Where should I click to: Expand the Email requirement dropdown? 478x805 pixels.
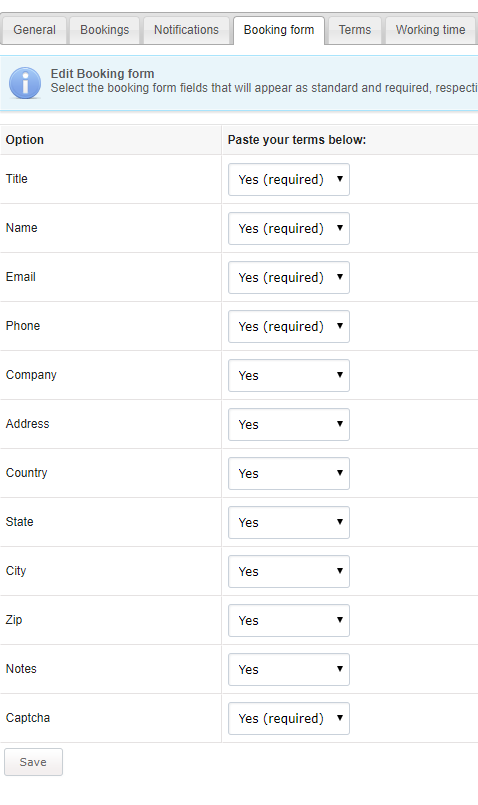(289, 277)
